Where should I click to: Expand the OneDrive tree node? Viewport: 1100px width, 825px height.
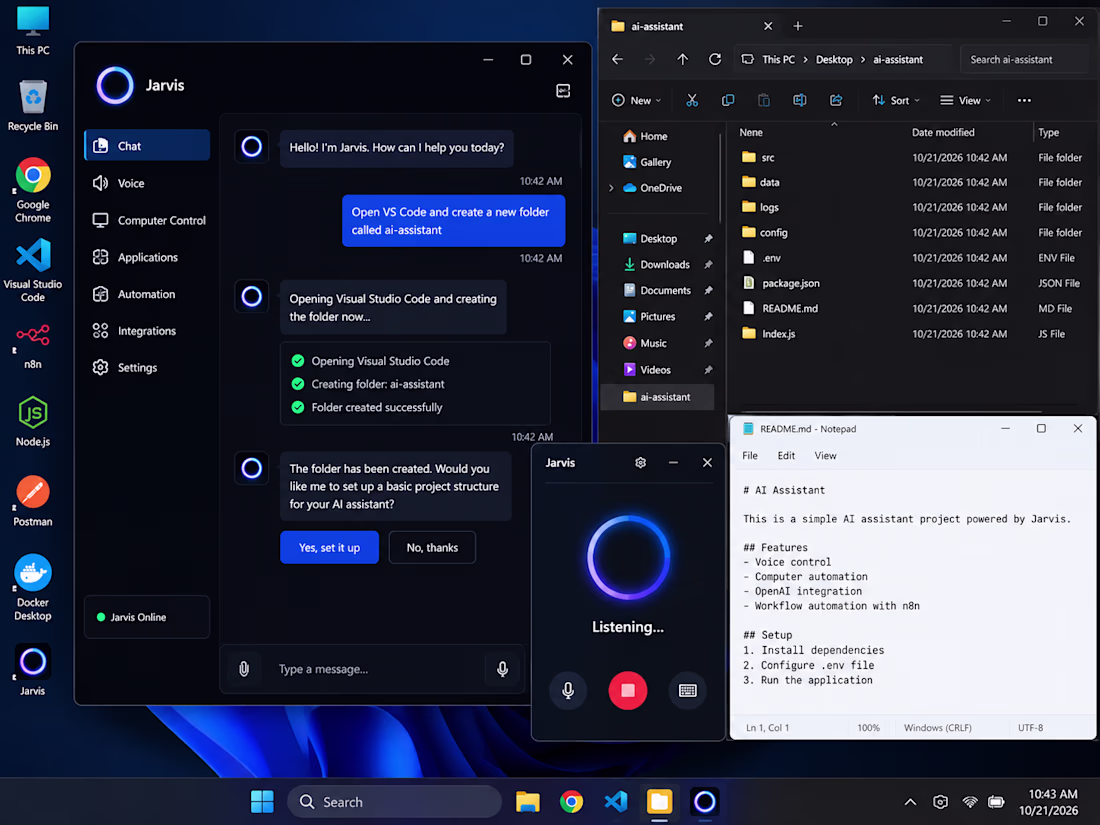[611, 188]
